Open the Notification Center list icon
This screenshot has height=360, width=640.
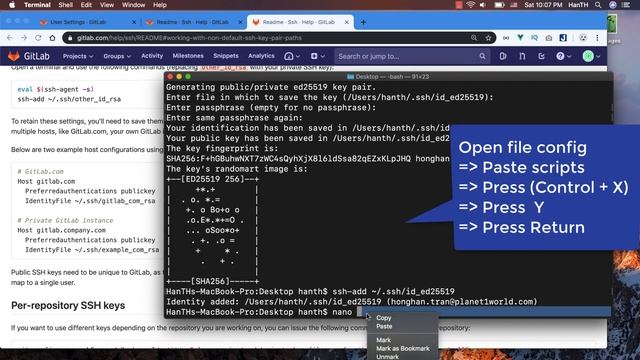(x=626, y=5)
